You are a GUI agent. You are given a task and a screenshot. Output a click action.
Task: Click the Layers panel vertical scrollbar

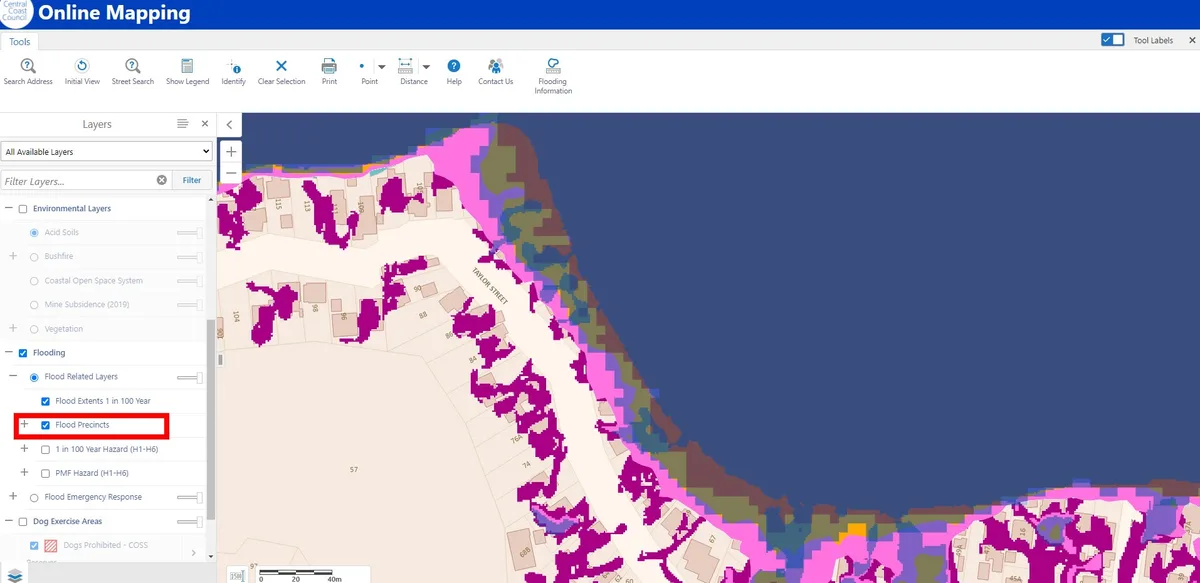pyautogui.click(x=211, y=419)
